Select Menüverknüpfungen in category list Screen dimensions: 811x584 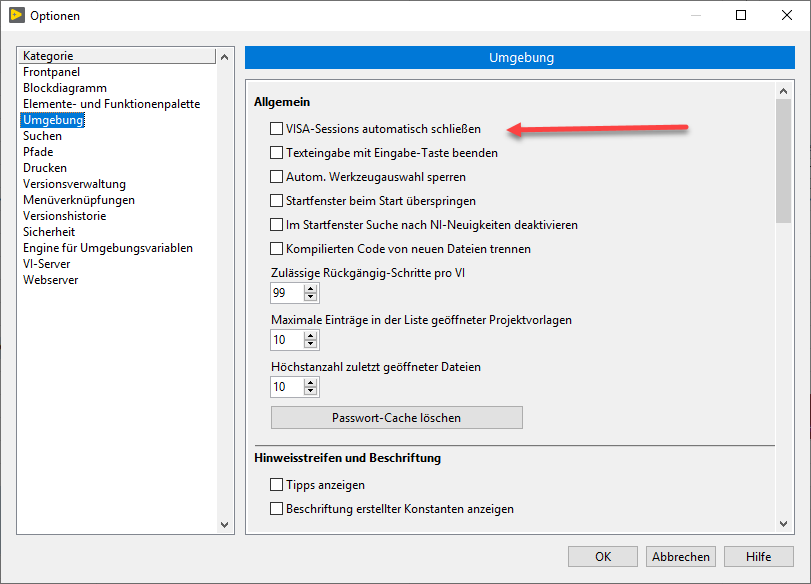79,200
